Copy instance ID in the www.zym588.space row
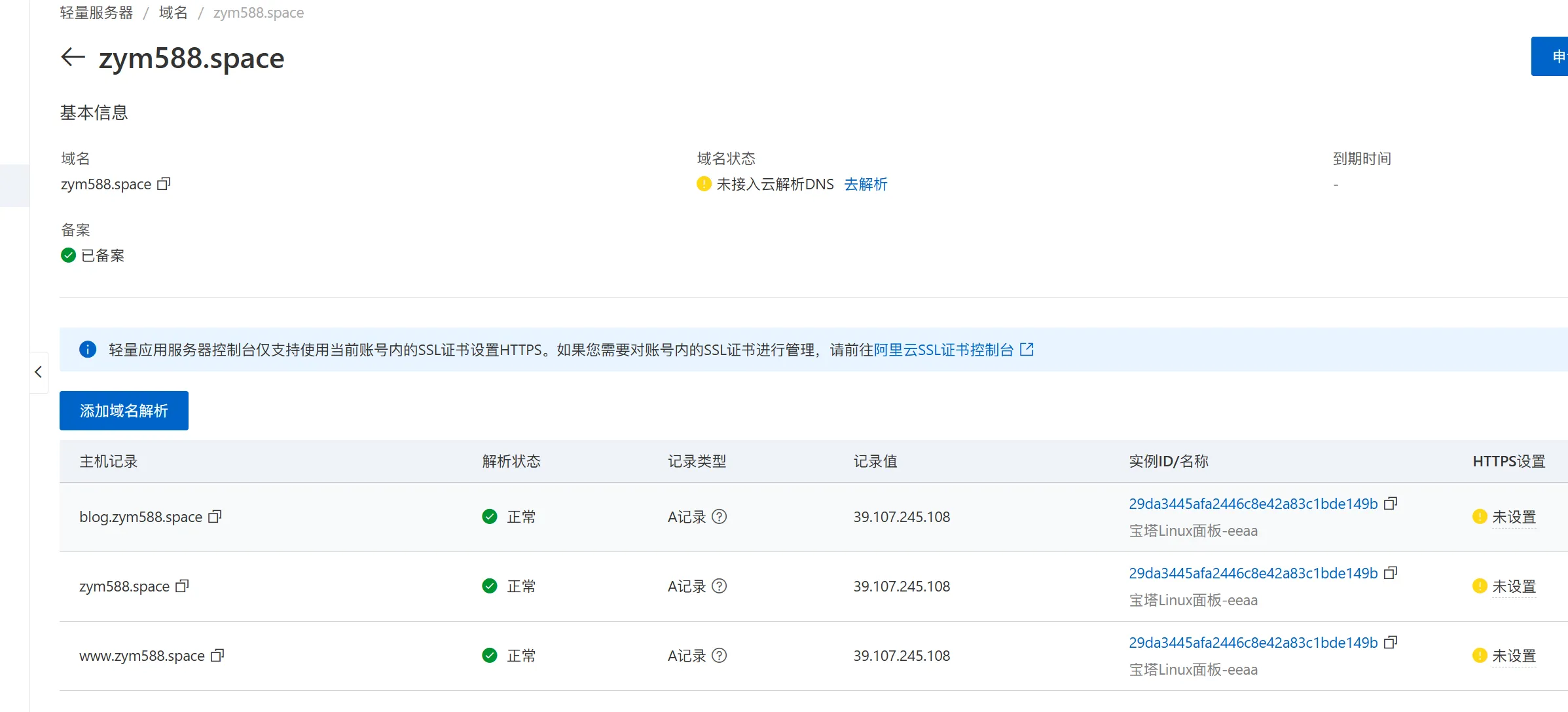The image size is (1568, 712). pyautogui.click(x=1391, y=643)
